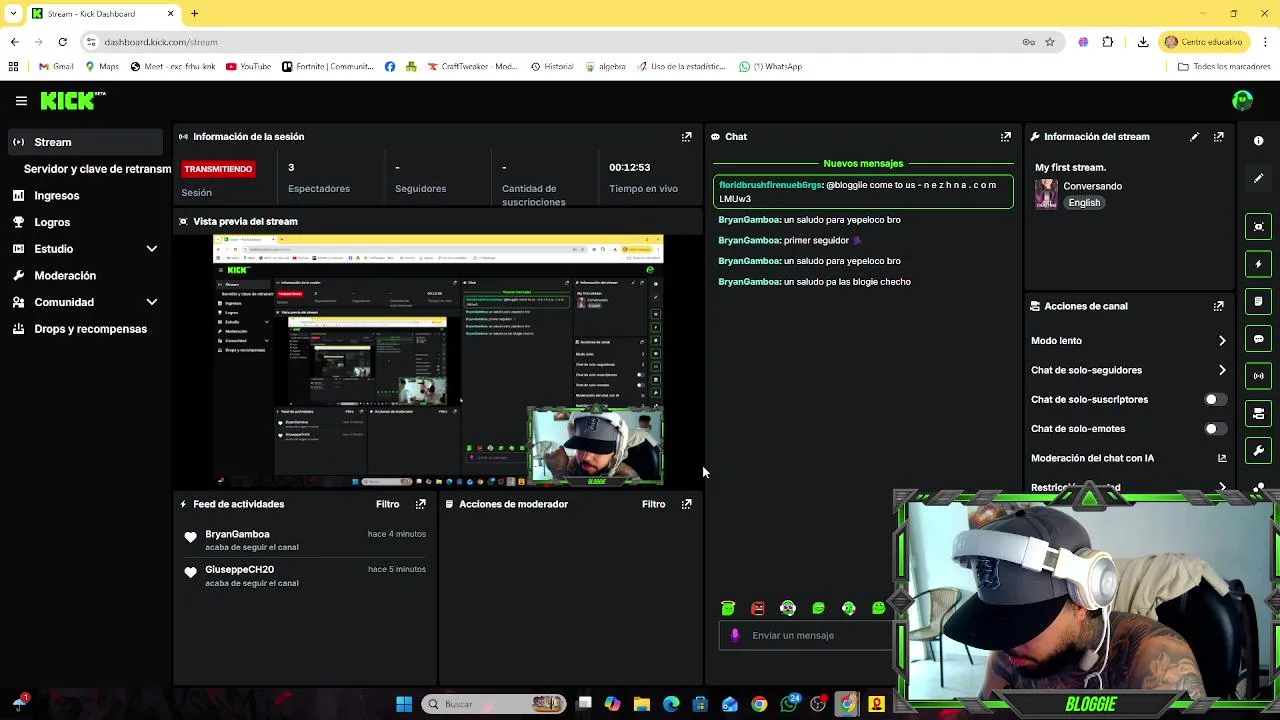This screenshot has width=1280, height=720.
Task: Insert the red angry emote
Action: tap(758, 608)
